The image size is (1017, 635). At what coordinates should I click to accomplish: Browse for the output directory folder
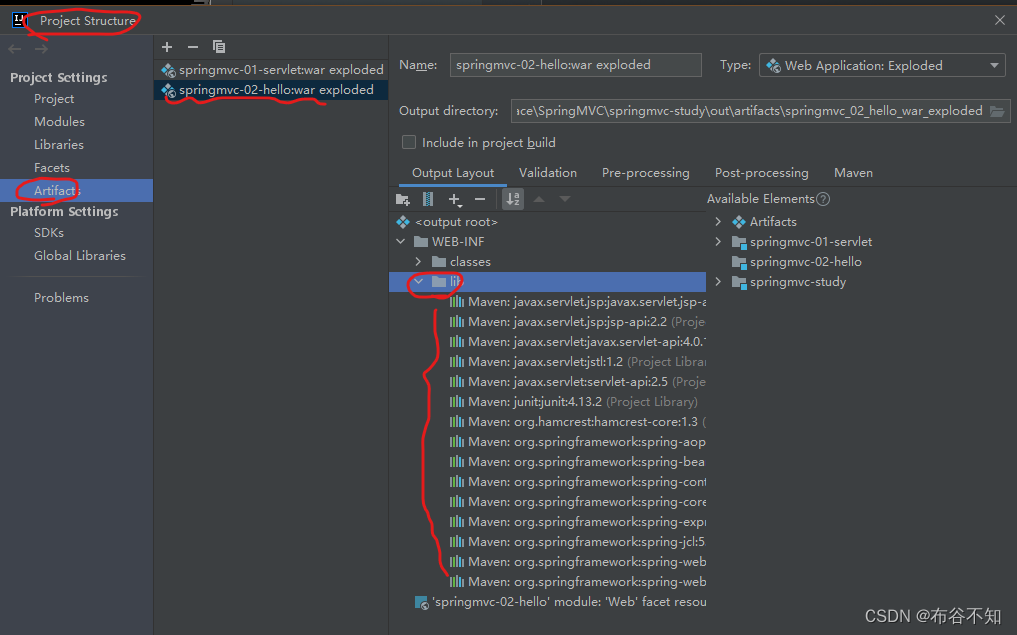point(997,111)
